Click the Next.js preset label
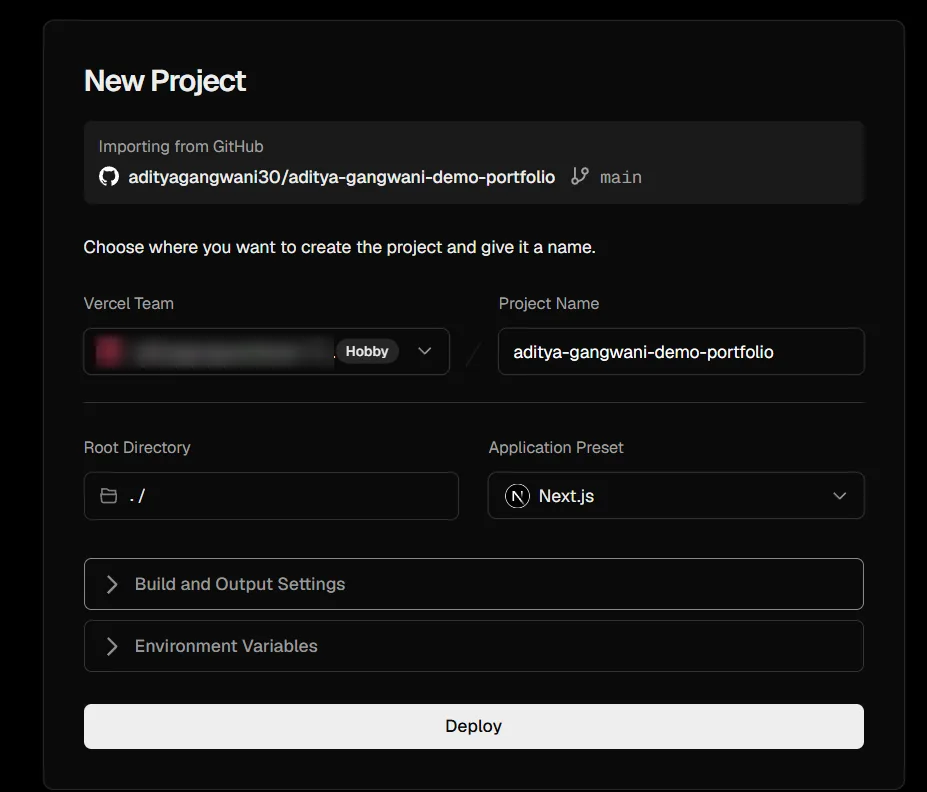Viewport: 927px width, 792px height. point(566,496)
